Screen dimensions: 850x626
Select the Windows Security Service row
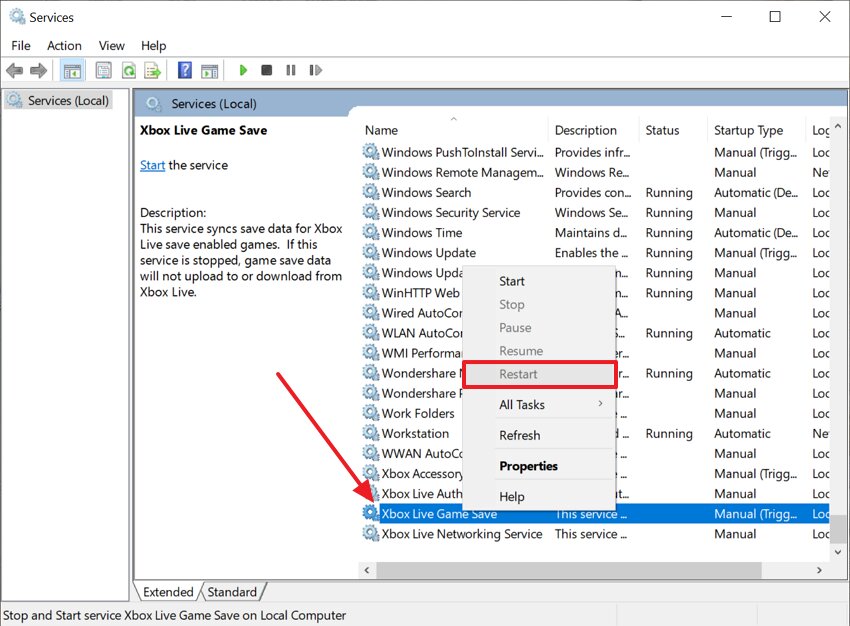pyautogui.click(x=595, y=212)
